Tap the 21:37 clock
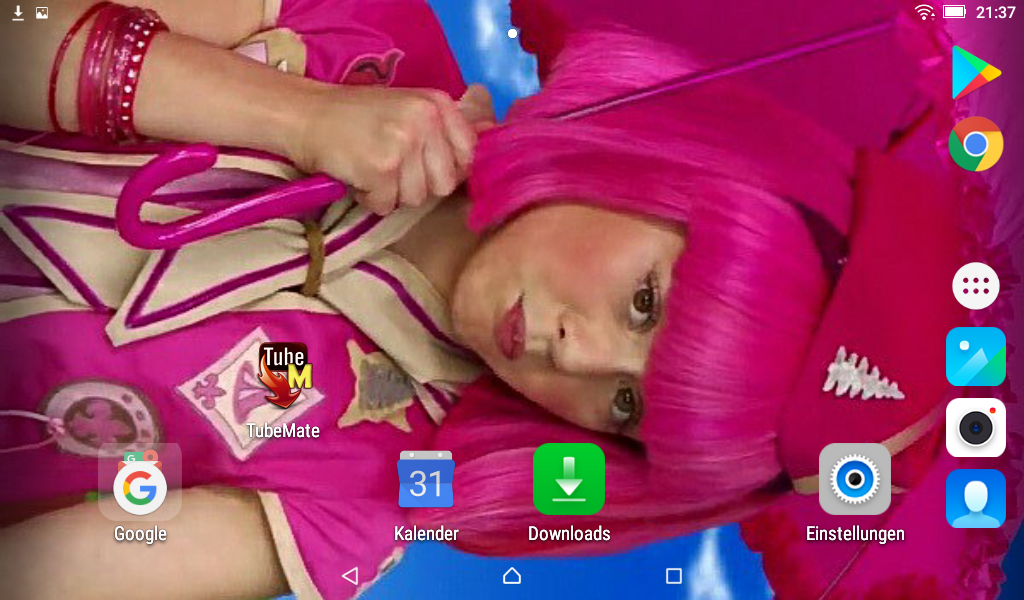 (x=995, y=12)
